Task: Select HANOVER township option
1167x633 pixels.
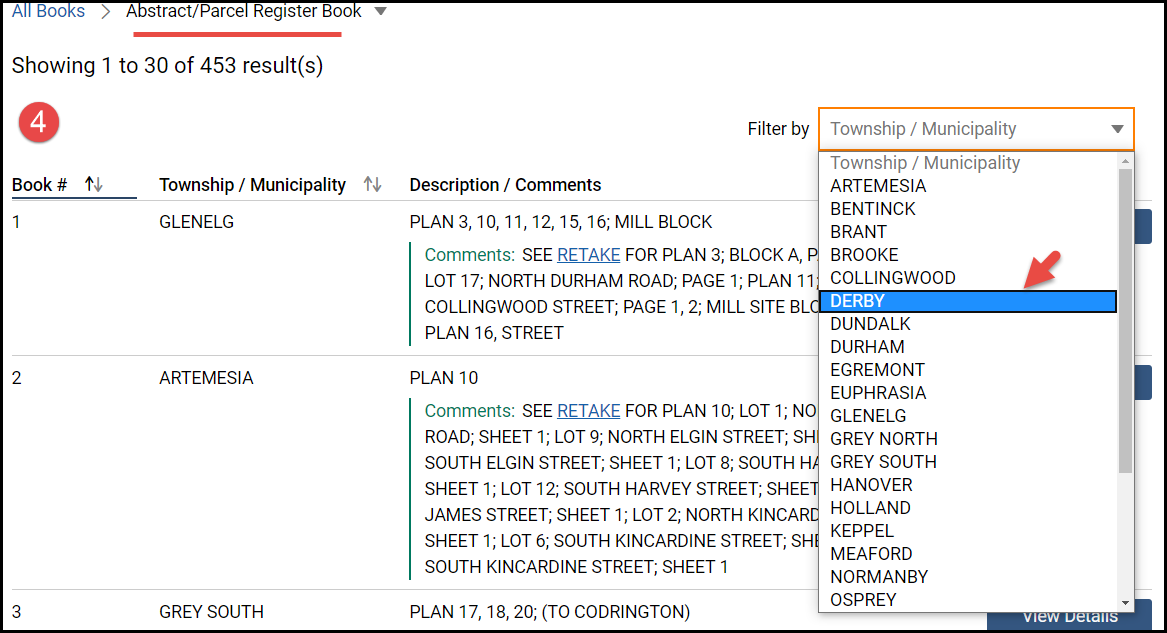Action: [871, 485]
